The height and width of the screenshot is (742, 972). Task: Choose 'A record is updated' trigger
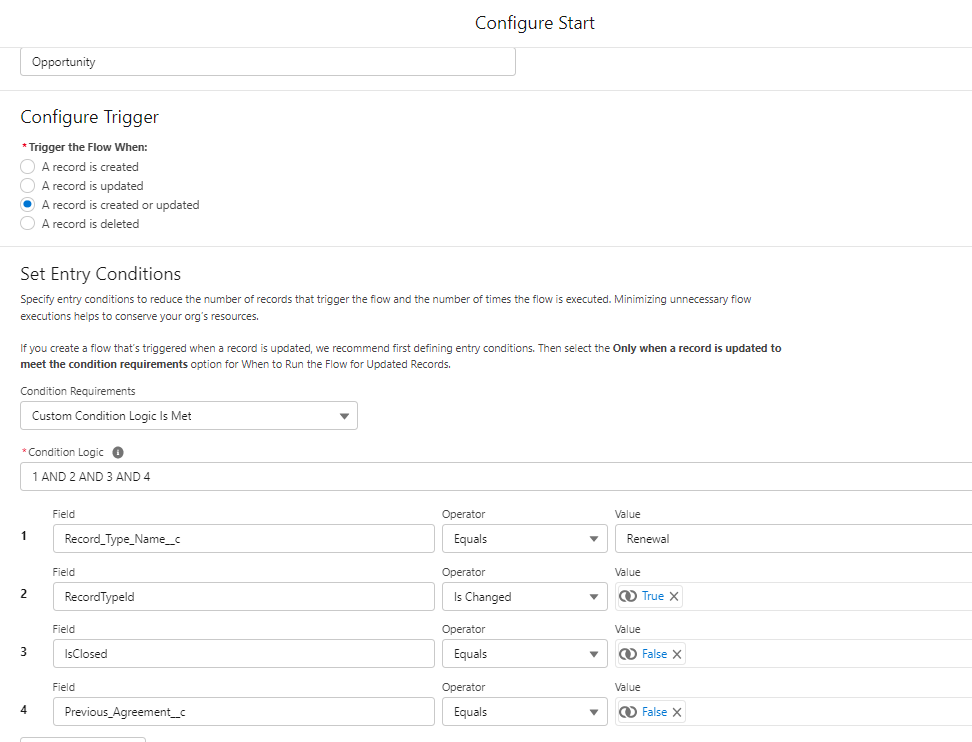tap(28, 186)
